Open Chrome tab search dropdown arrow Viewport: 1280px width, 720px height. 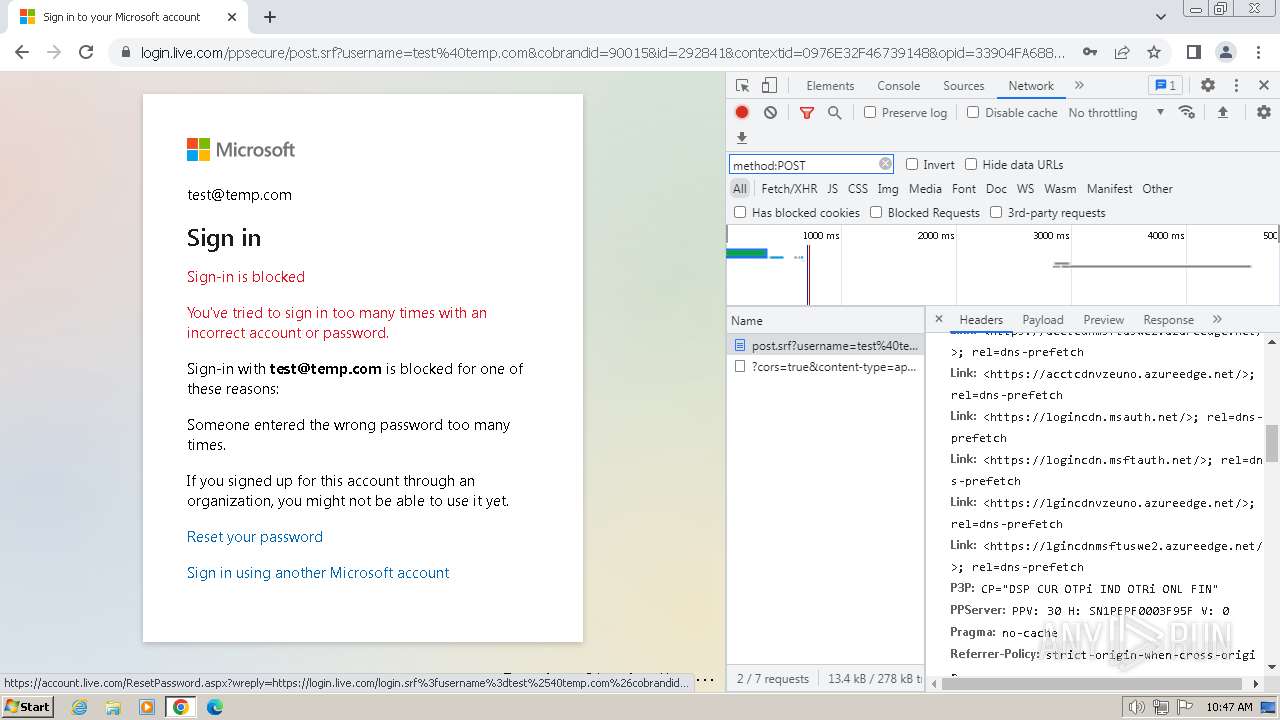pos(1161,17)
